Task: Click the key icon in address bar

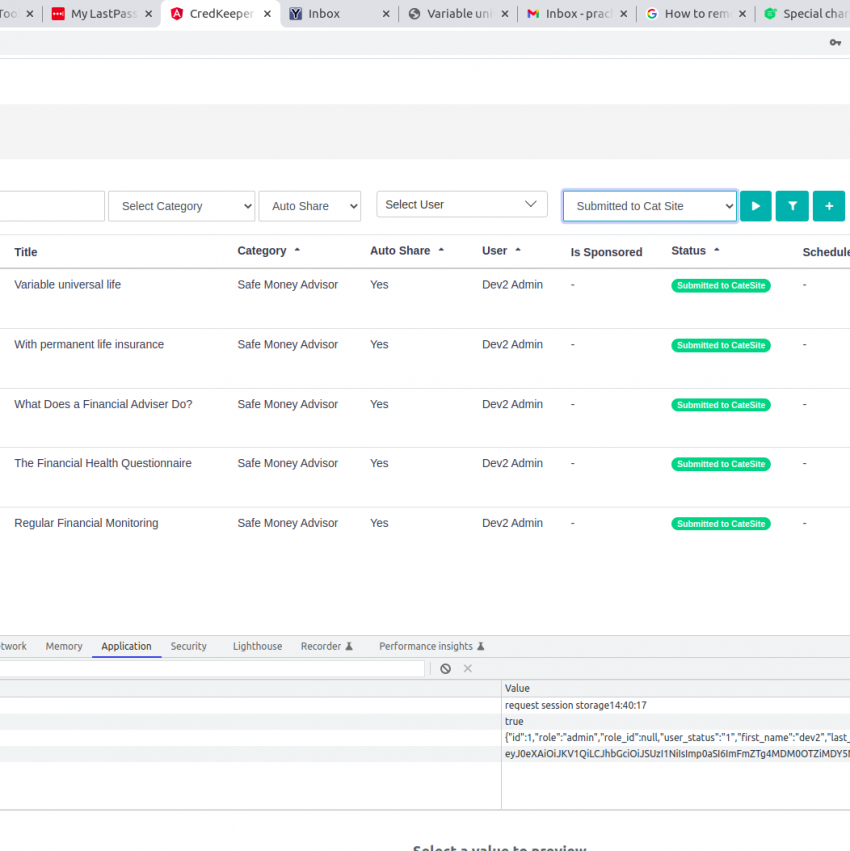Action: click(835, 42)
